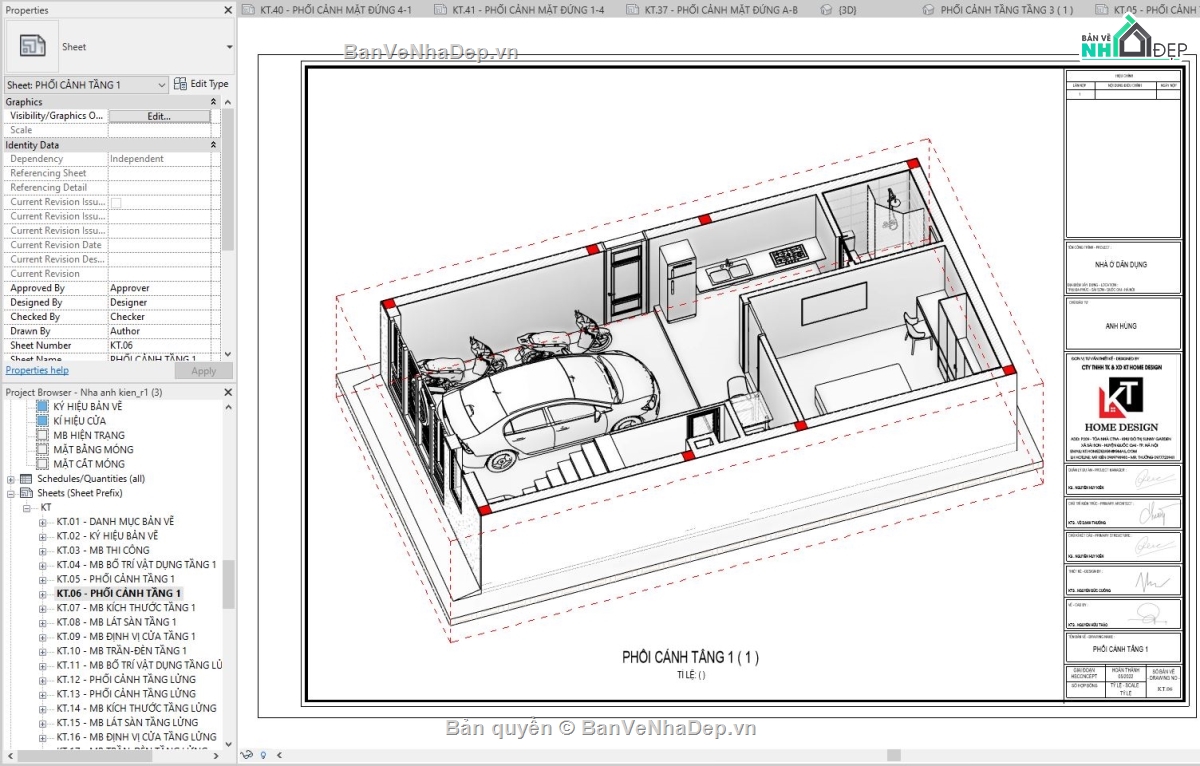1200x766 pixels.
Task: Select sheet KT.02 - KÝ HIỆU BẢN VẼ
Action: (107, 536)
